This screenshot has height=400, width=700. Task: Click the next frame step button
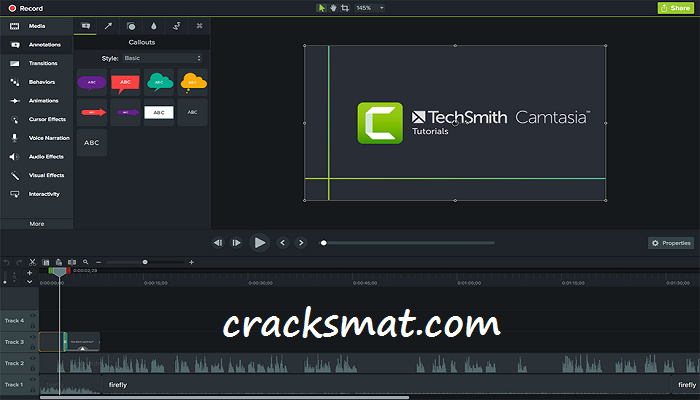[236, 243]
